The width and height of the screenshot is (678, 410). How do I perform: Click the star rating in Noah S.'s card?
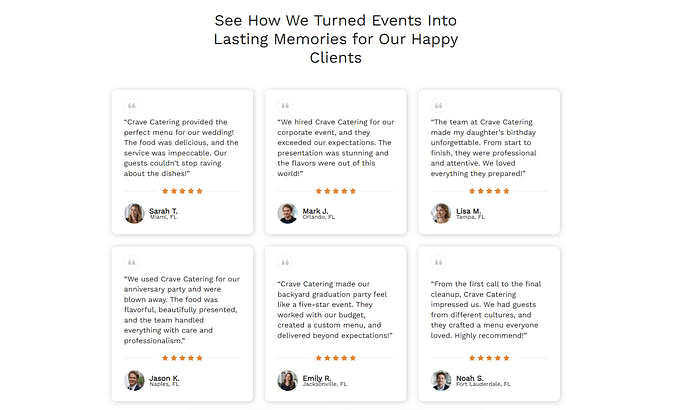489,357
